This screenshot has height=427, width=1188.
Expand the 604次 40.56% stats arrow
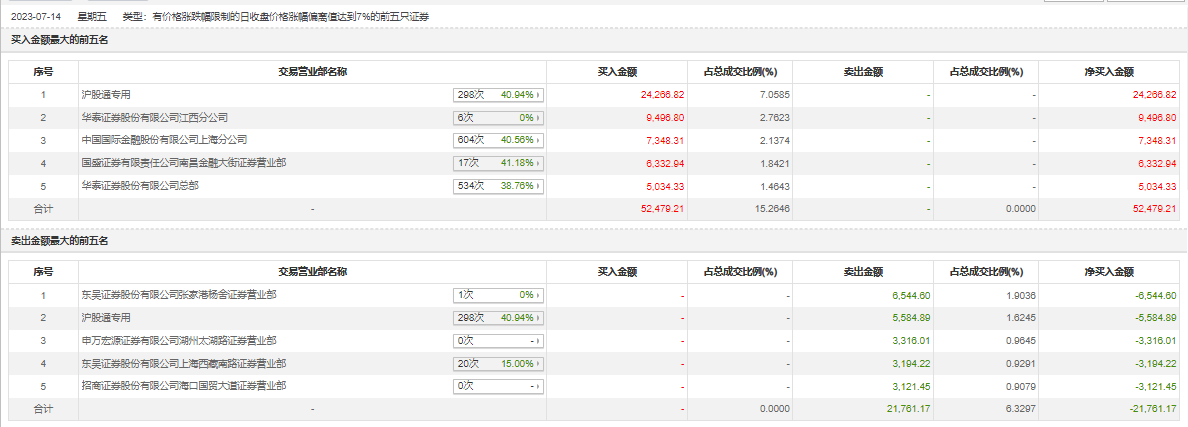pos(539,141)
